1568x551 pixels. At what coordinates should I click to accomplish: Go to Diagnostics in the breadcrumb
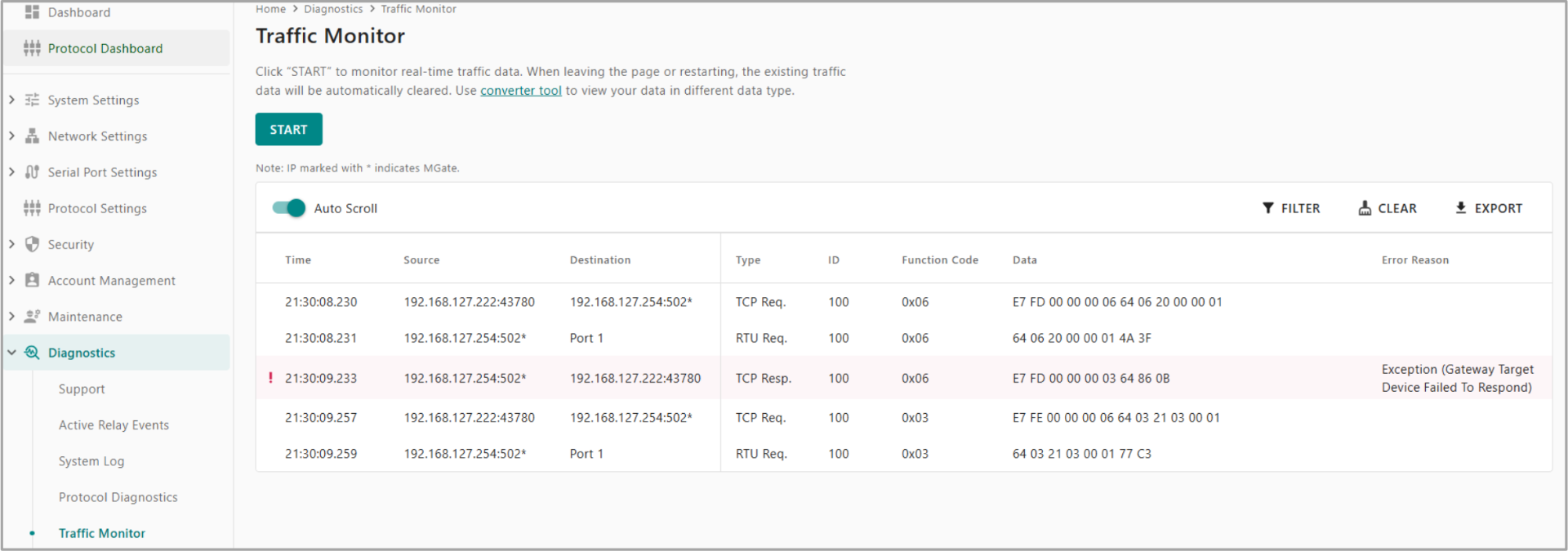pyautogui.click(x=333, y=9)
